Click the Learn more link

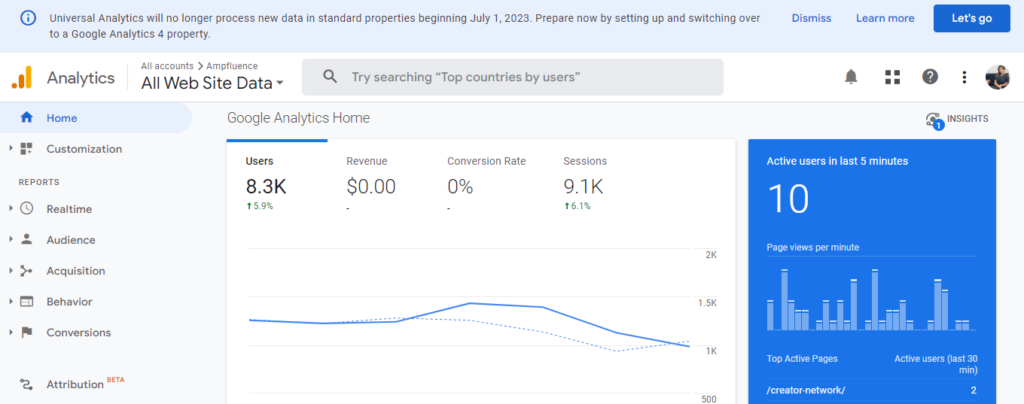pos(885,18)
